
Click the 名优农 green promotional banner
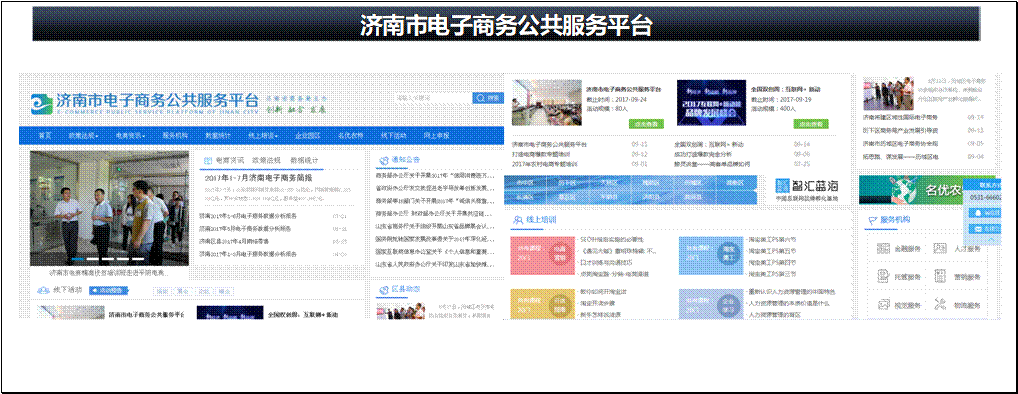click(x=912, y=190)
